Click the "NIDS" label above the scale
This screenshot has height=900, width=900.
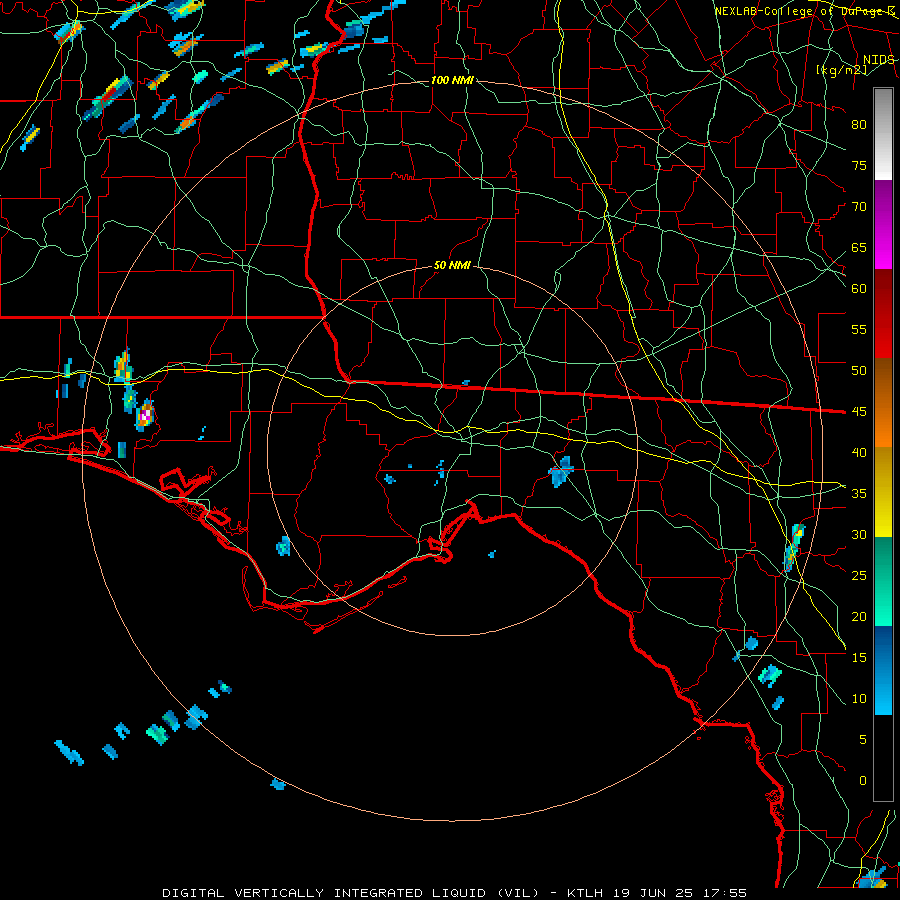click(x=878, y=60)
